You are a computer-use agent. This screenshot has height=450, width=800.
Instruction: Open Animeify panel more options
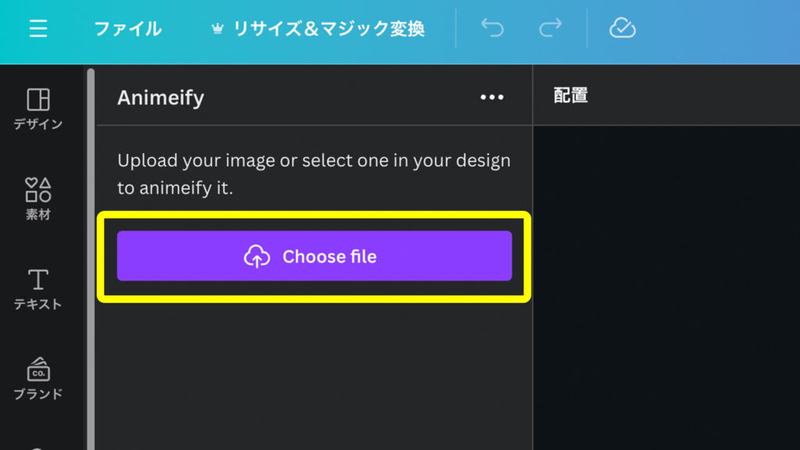[492, 97]
